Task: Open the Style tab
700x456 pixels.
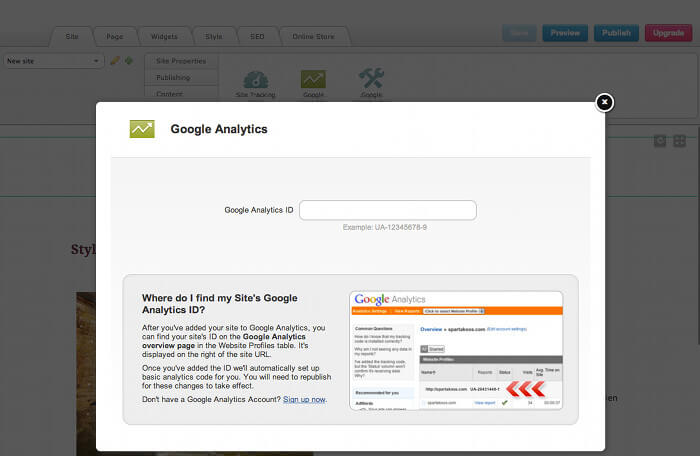Action: click(x=214, y=37)
